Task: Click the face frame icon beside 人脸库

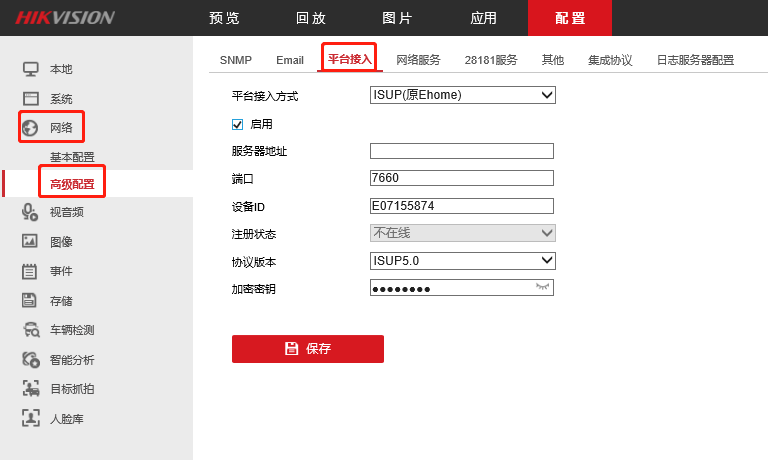Action: coord(30,418)
